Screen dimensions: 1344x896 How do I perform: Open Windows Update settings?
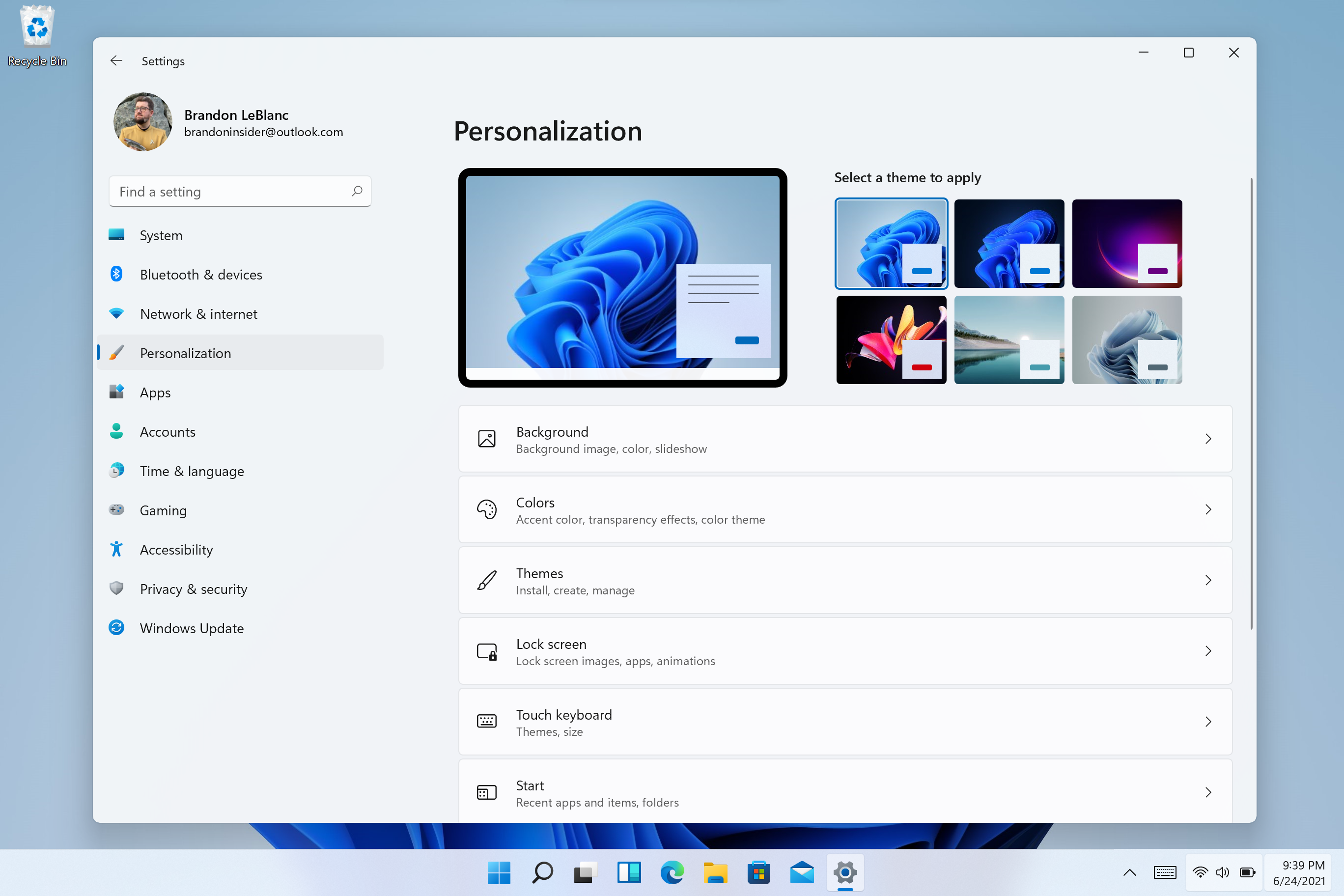pyautogui.click(x=191, y=627)
